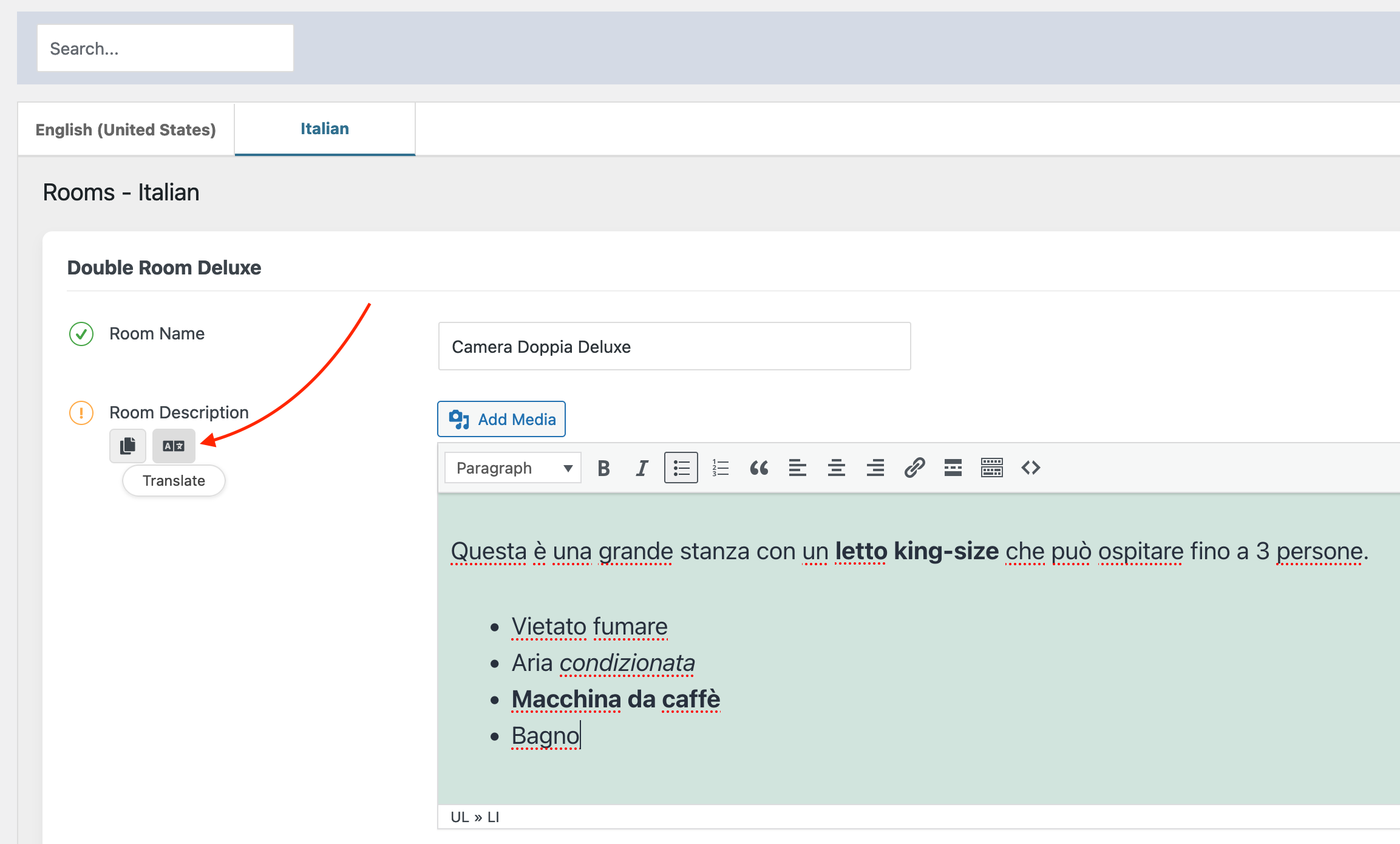The height and width of the screenshot is (844, 1400).
Task: Toggle the toolbar kitchen sink
Action: [x=992, y=468]
